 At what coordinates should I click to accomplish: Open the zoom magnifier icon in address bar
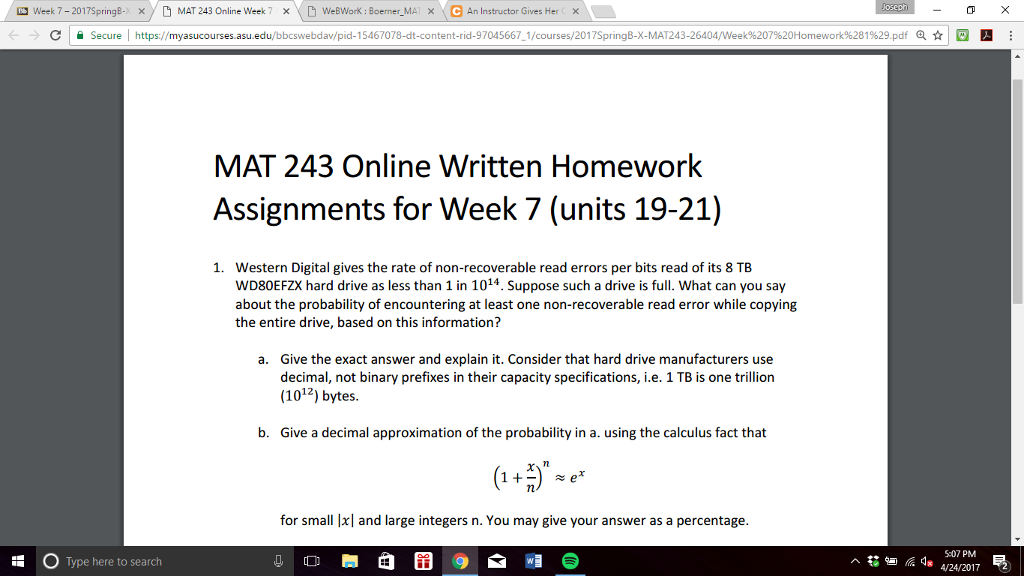tap(921, 35)
